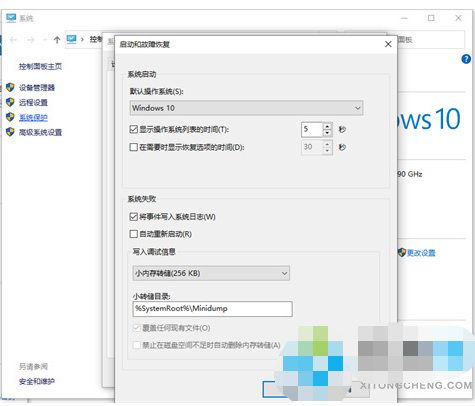The width and height of the screenshot is (475, 406).
Task: Click the System window title bar icon
Action: (x=11, y=18)
